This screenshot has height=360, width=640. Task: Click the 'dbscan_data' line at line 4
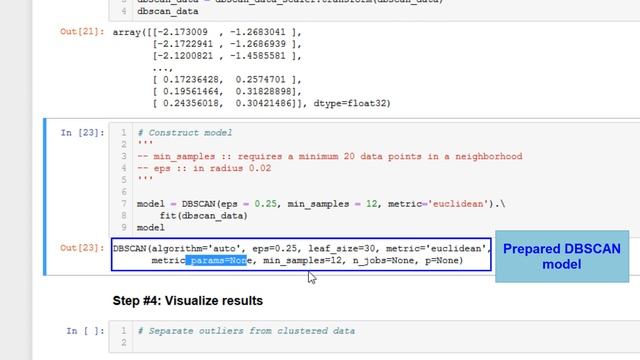pos(168,11)
